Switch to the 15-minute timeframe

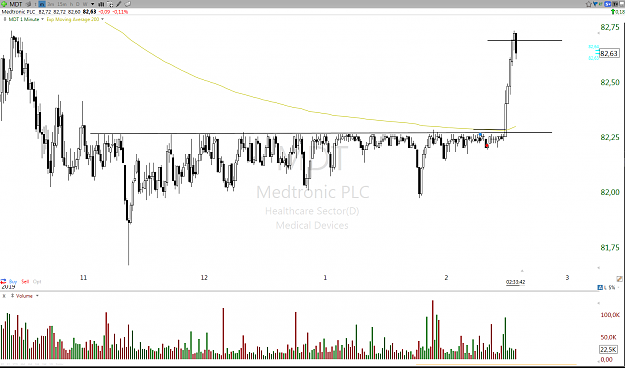click(62, 4)
